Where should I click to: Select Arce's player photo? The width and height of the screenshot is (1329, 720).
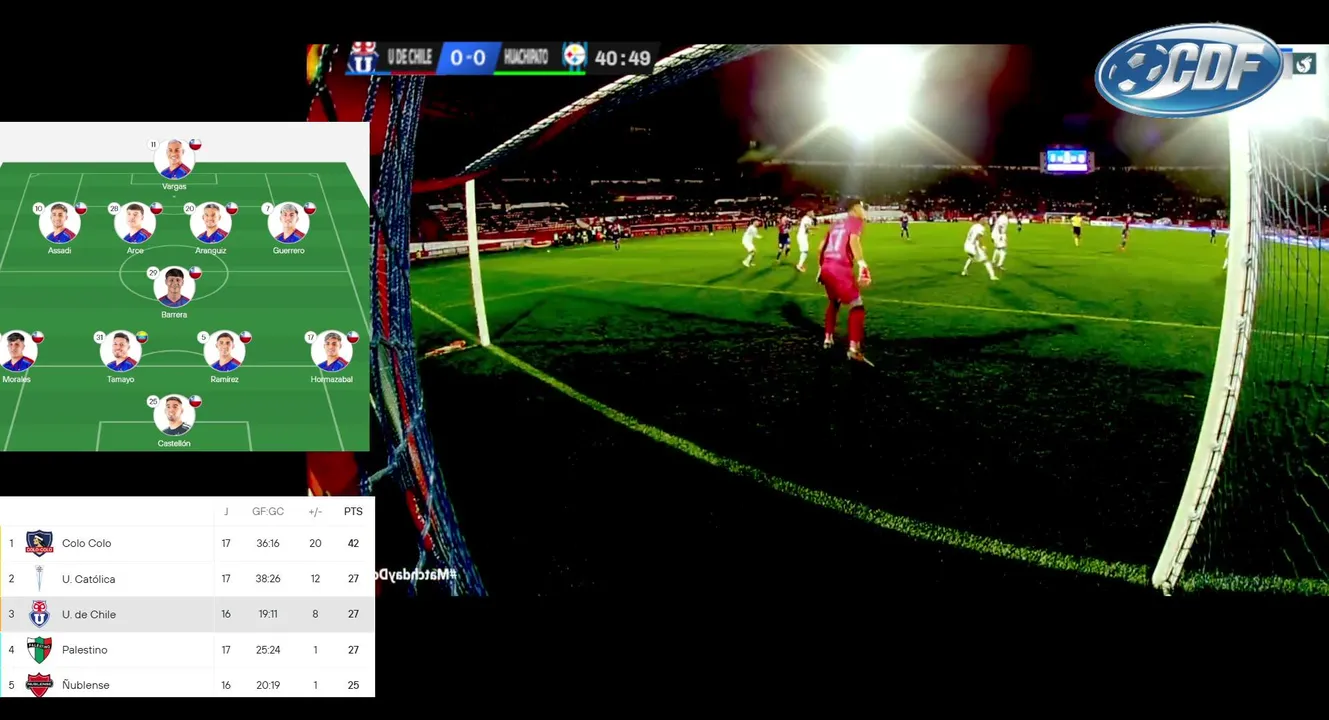[135, 223]
